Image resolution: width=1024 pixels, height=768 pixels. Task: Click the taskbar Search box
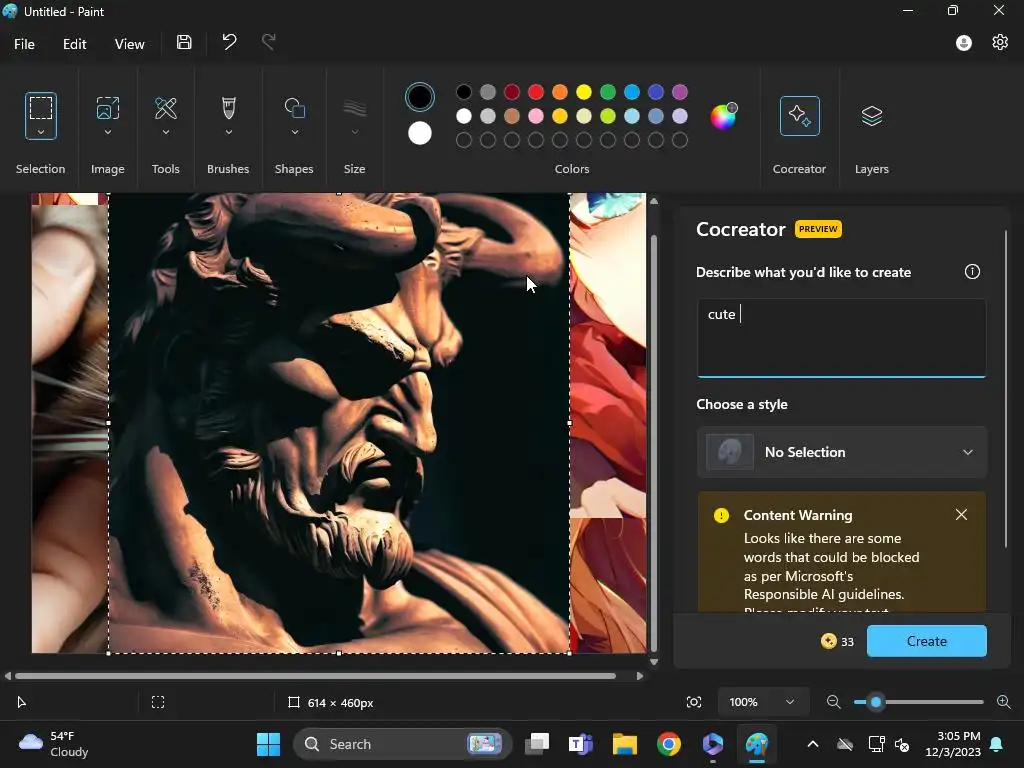click(403, 744)
